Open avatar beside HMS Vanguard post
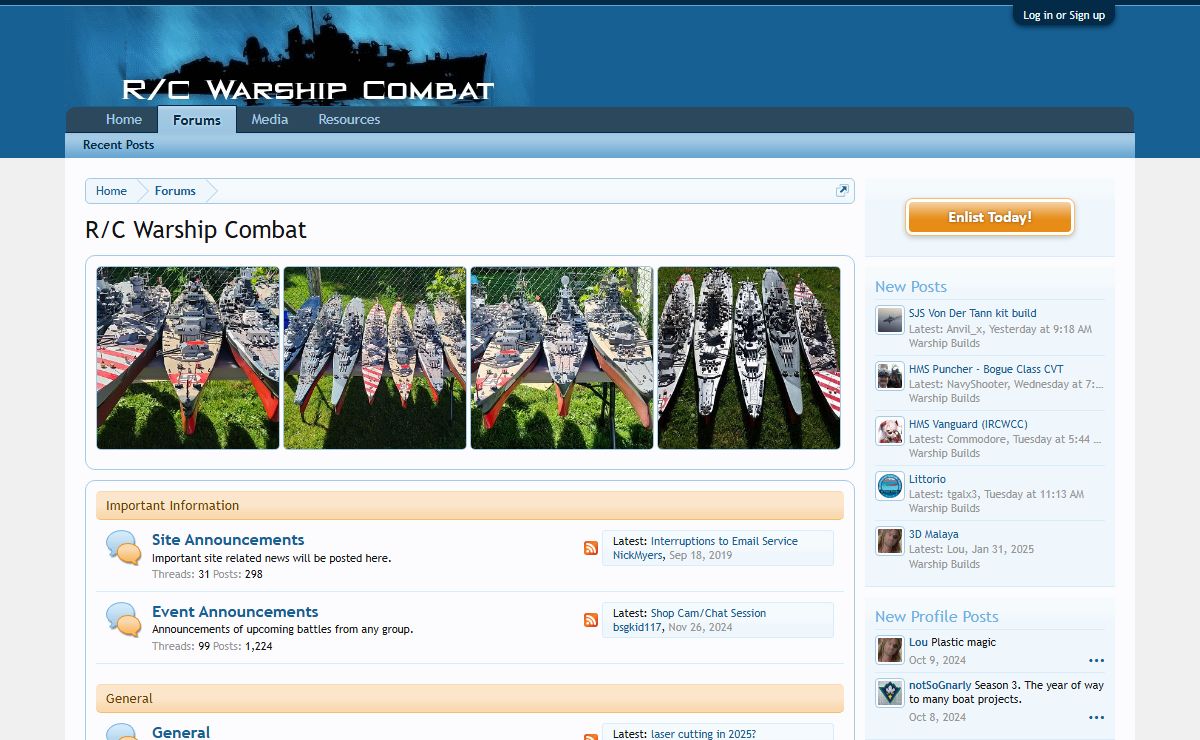1200x740 pixels. click(x=890, y=430)
